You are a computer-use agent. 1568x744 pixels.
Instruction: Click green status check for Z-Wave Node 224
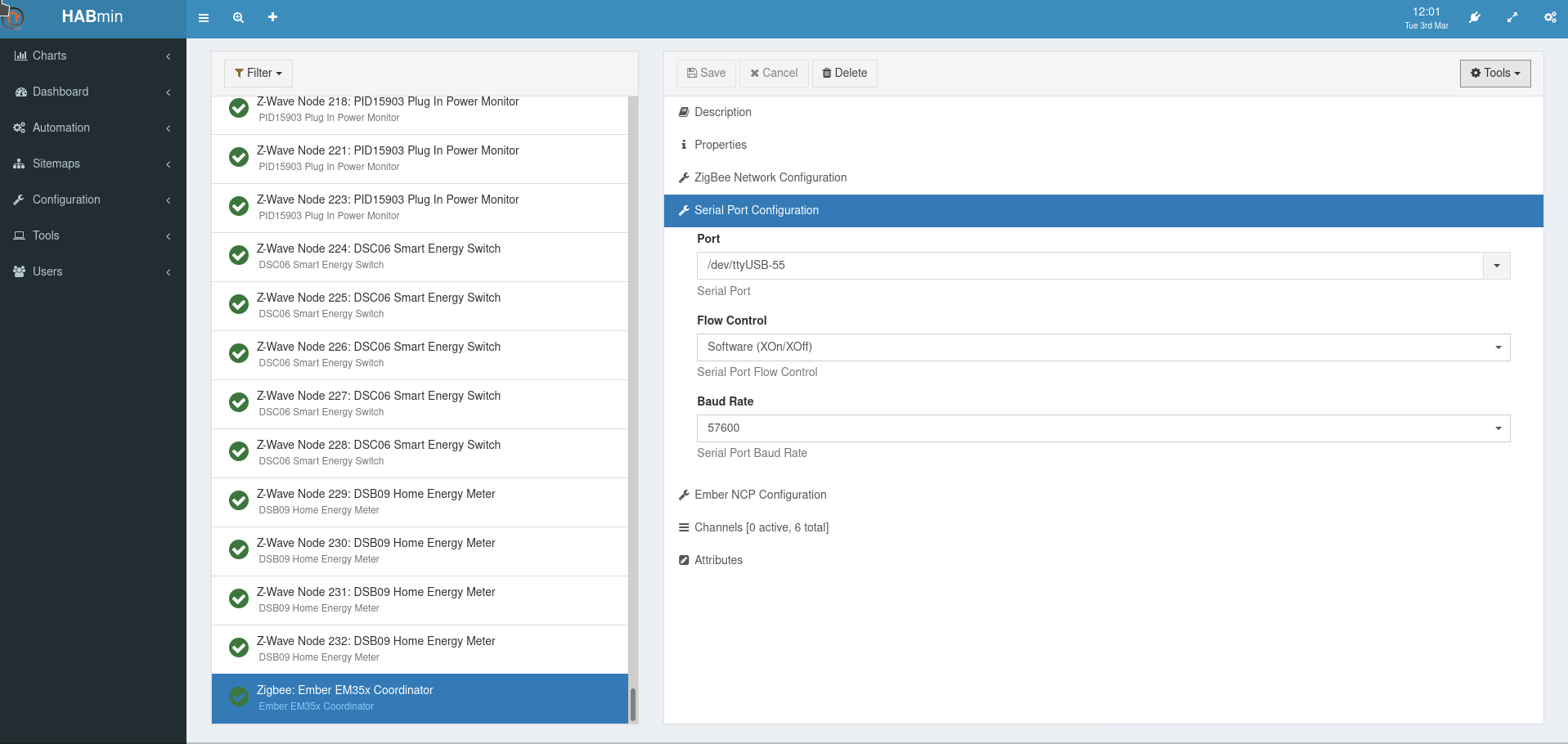239,255
